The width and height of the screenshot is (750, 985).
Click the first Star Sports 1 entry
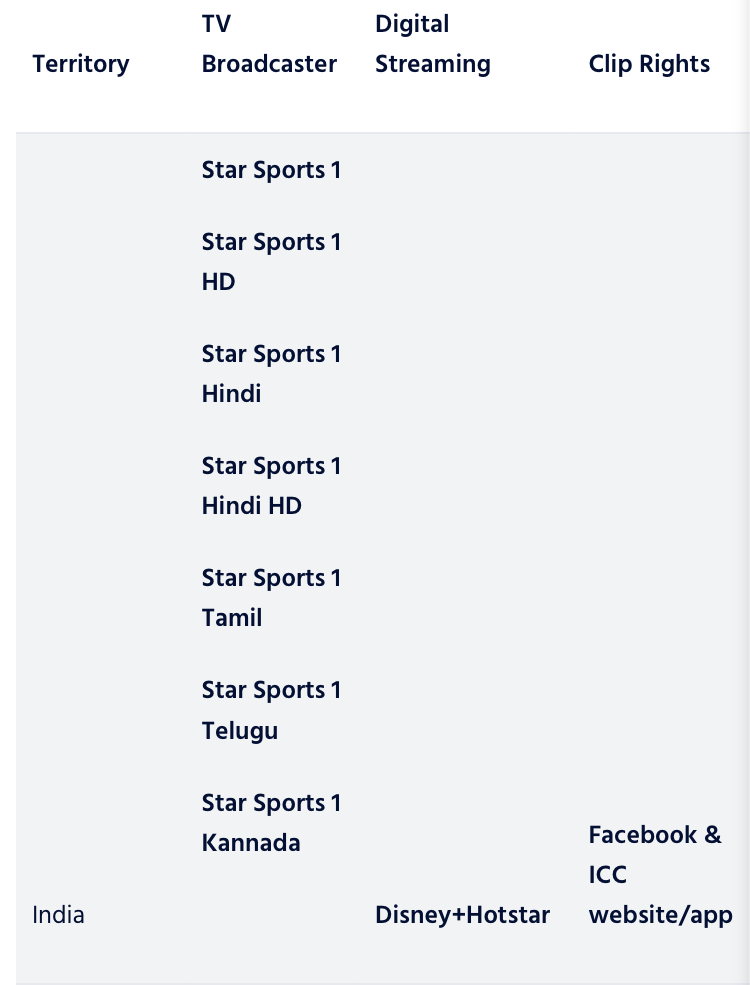[271, 170]
